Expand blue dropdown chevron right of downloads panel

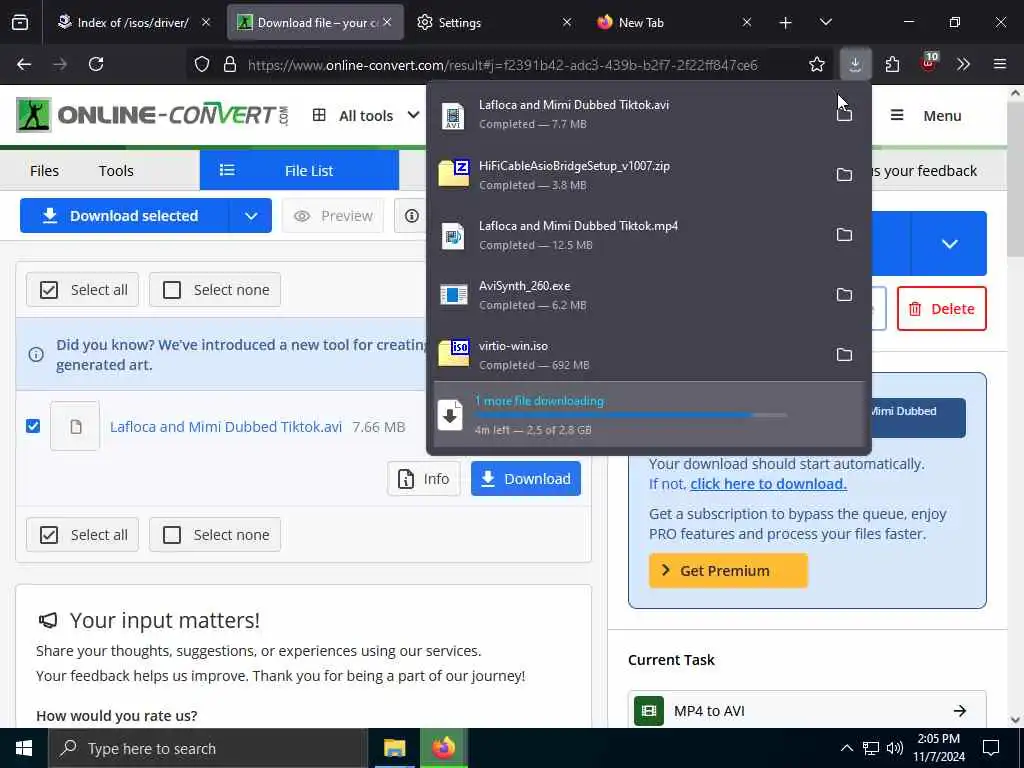click(x=949, y=244)
